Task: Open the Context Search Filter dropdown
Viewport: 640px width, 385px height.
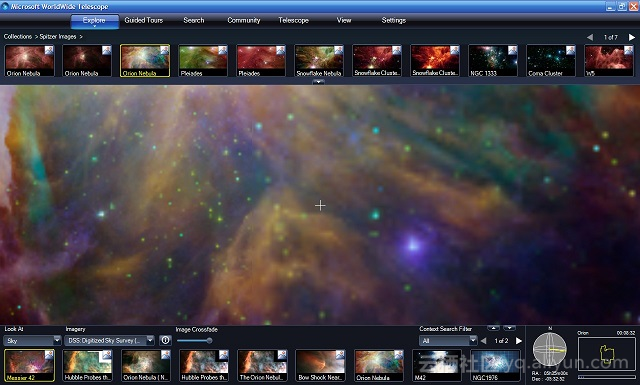Action: tap(448, 340)
